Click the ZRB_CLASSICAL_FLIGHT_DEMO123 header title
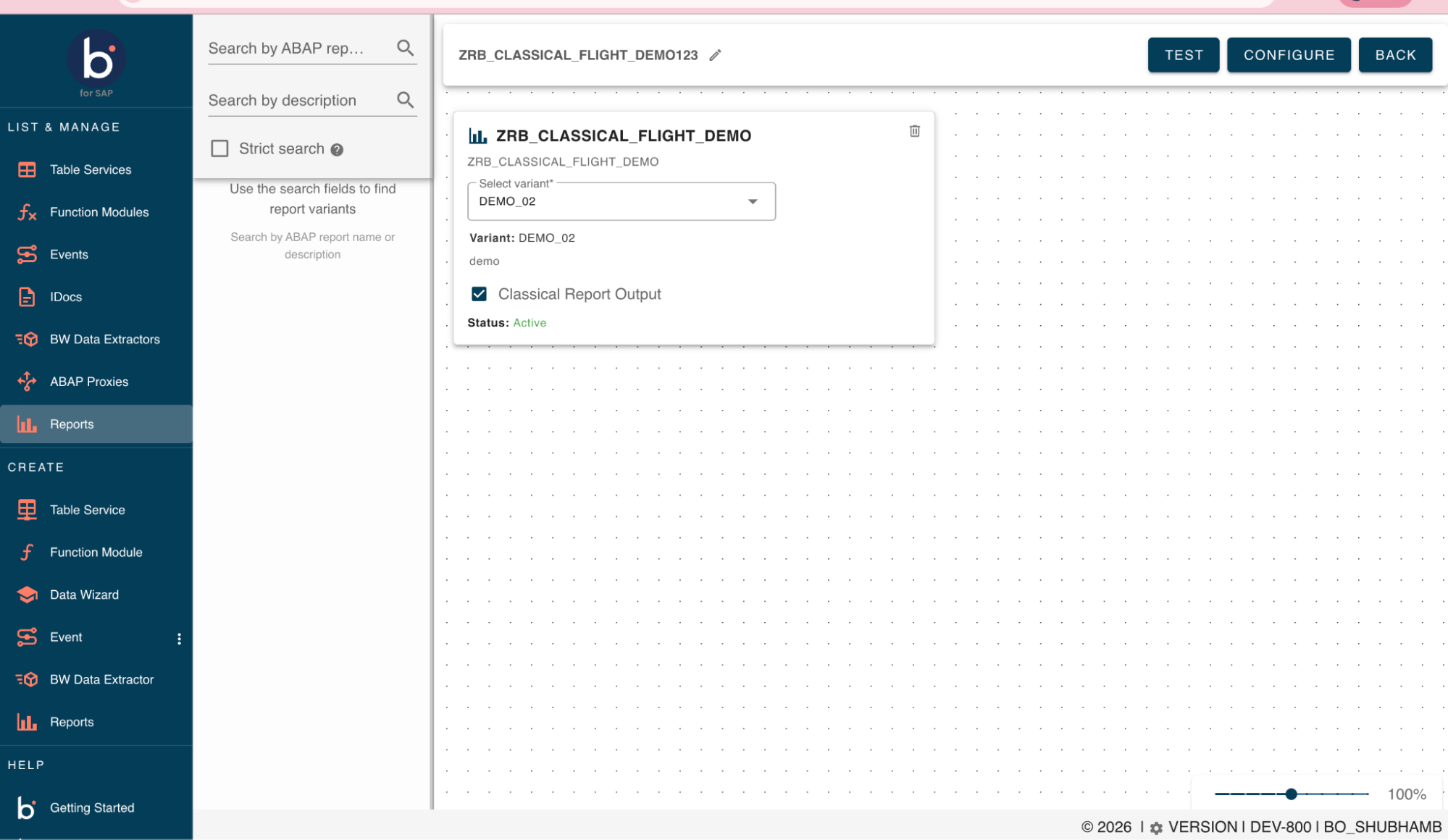The image size is (1448, 840). (x=578, y=55)
